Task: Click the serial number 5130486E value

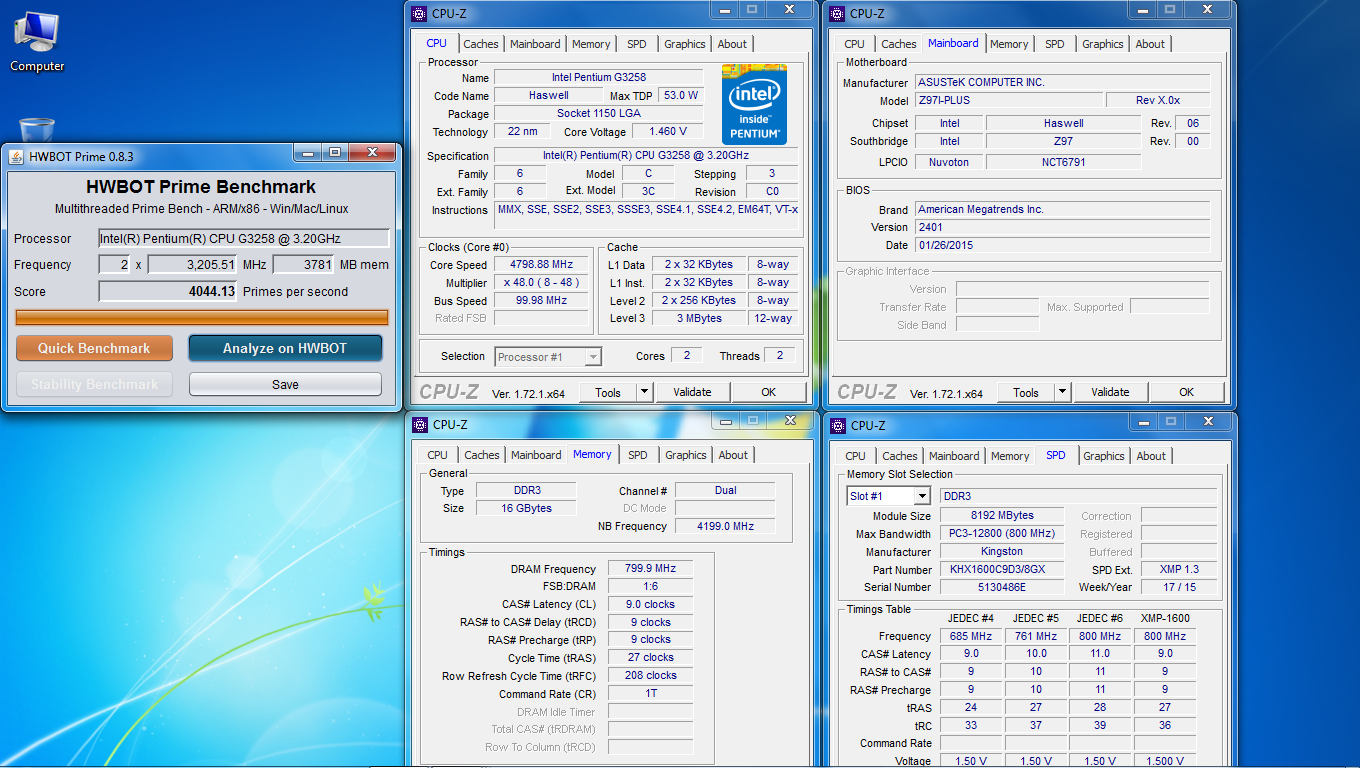Action: pyautogui.click(x=1001, y=587)
